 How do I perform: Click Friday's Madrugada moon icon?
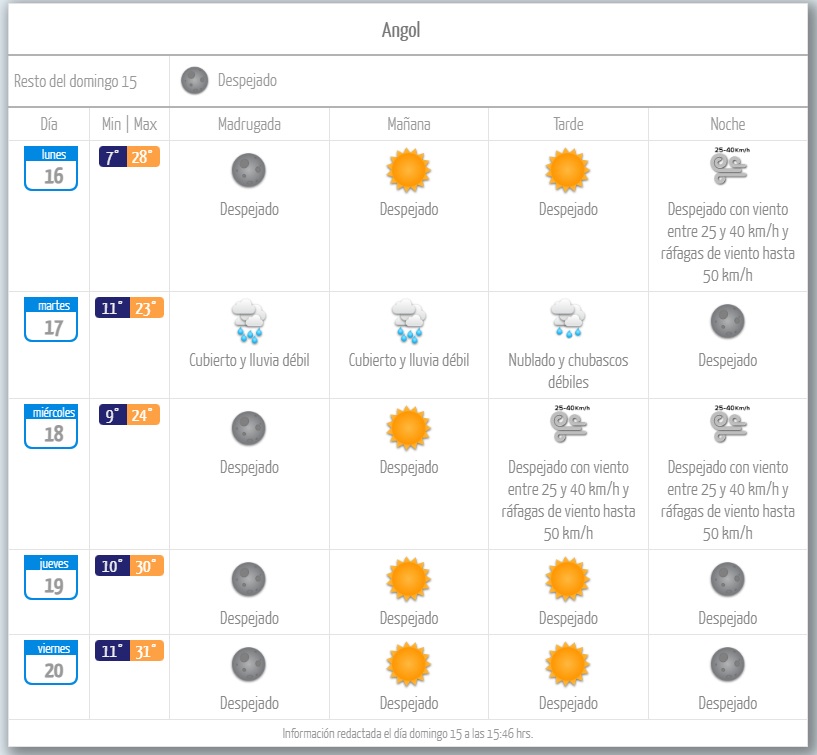click(249, 664)
